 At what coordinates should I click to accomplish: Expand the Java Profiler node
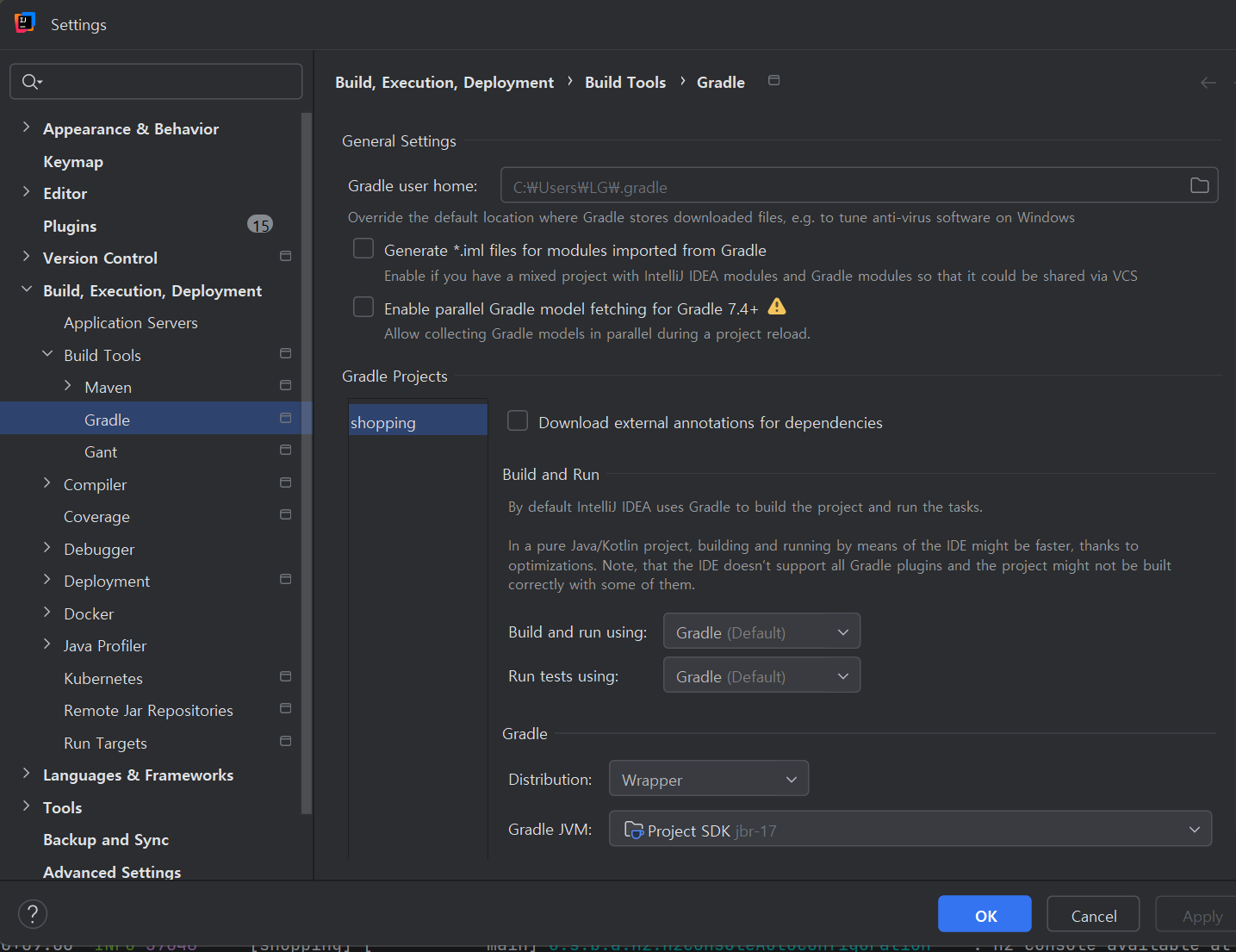click(x=47, y=644)
